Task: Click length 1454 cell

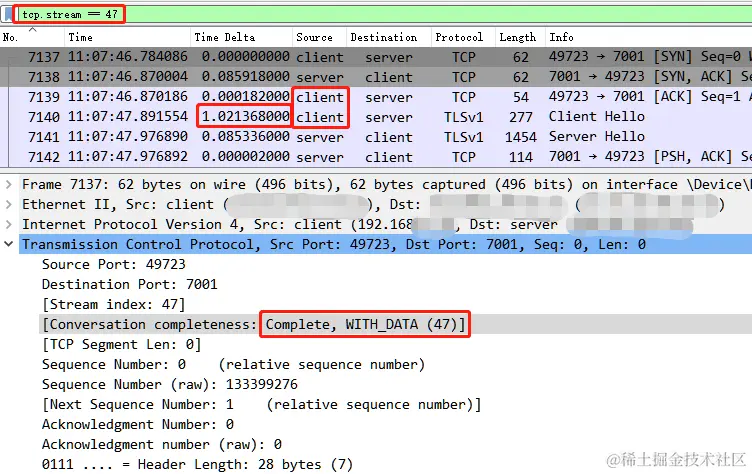Action: 520,137
